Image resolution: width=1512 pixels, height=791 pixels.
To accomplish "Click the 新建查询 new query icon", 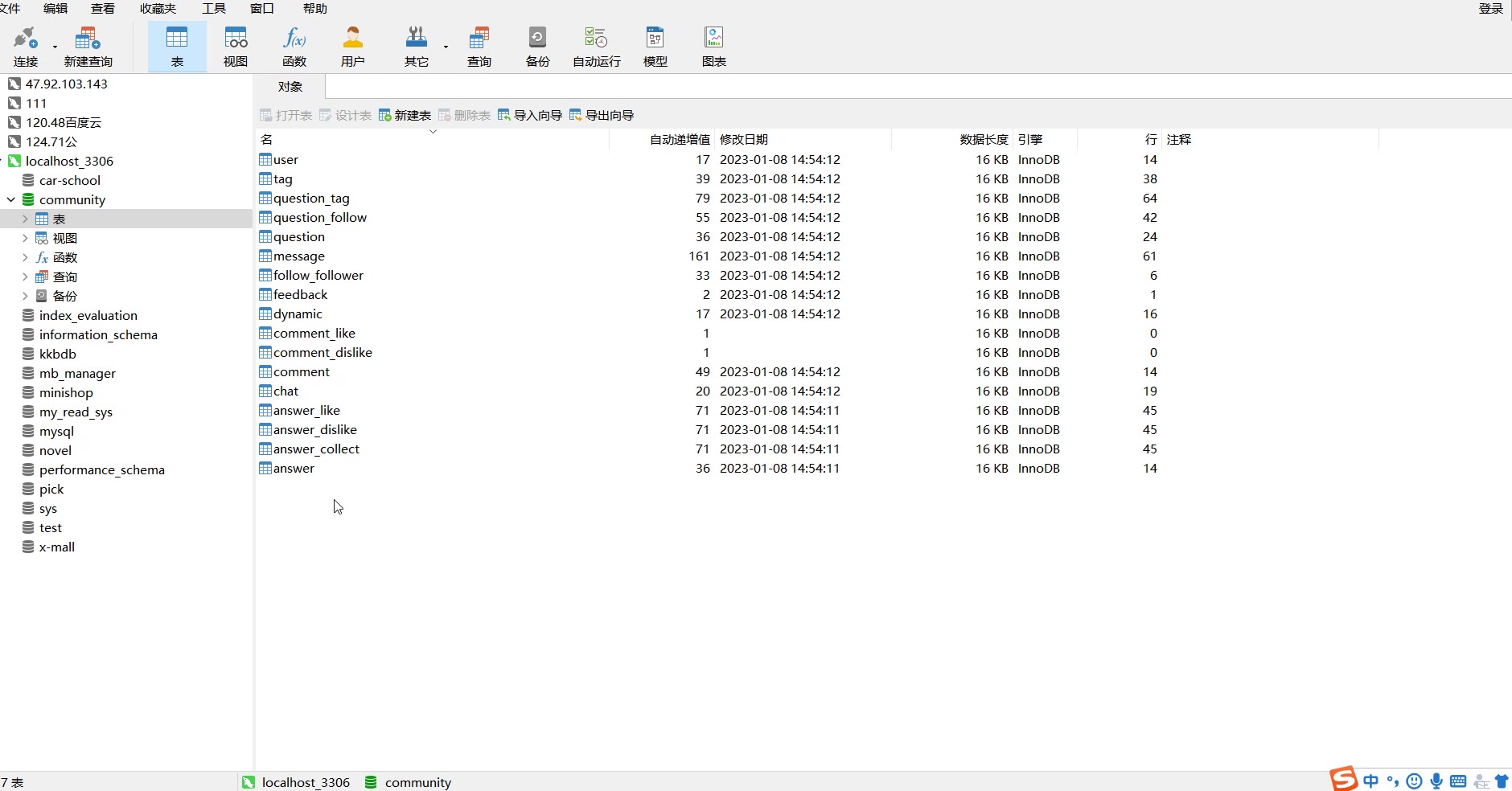I will tap(88, 47).
